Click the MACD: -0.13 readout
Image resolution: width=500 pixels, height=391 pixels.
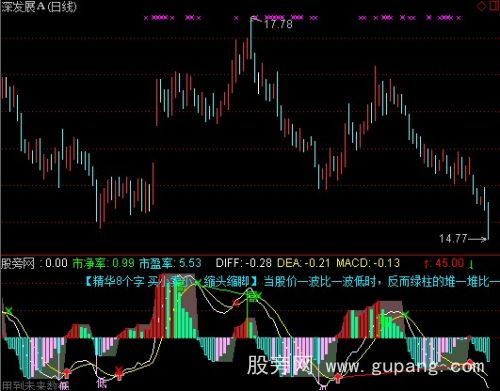368,263
